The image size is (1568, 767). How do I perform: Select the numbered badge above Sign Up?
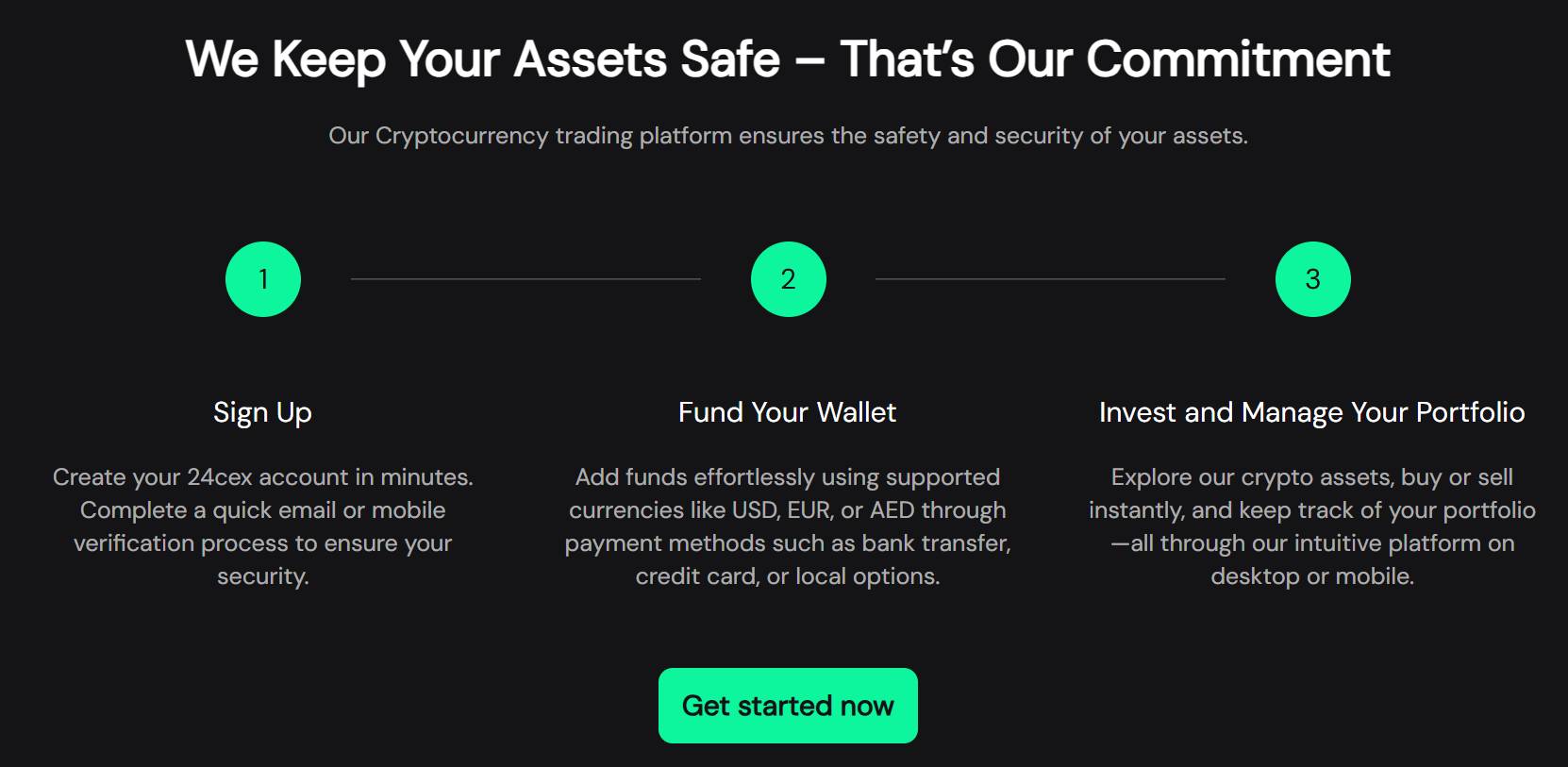point(262,277)
